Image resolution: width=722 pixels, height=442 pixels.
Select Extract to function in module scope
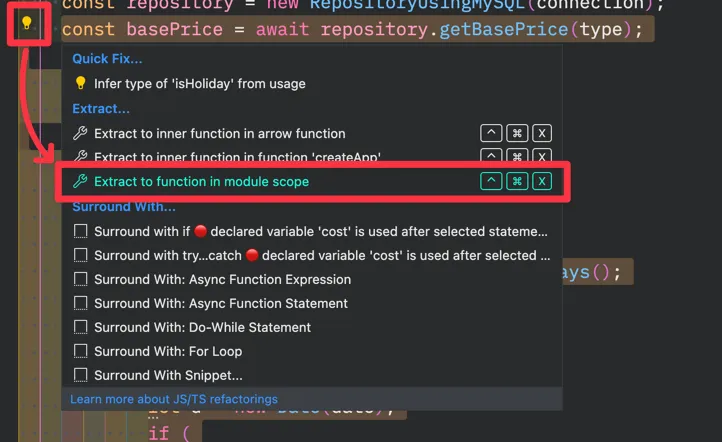click(201, 182)
